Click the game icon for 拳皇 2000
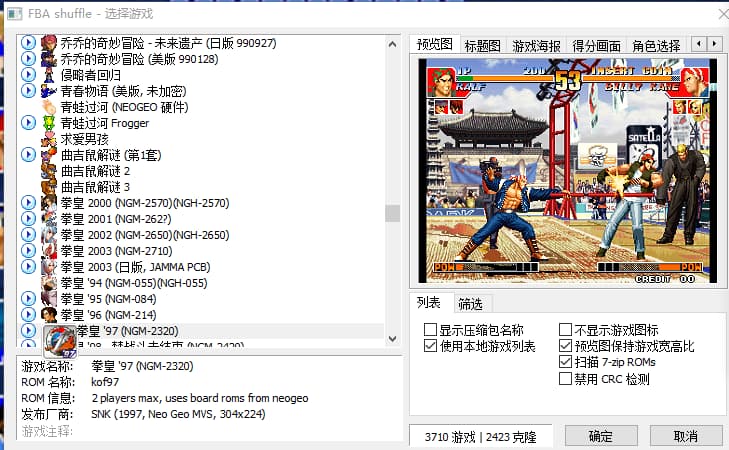 (48, 203)
